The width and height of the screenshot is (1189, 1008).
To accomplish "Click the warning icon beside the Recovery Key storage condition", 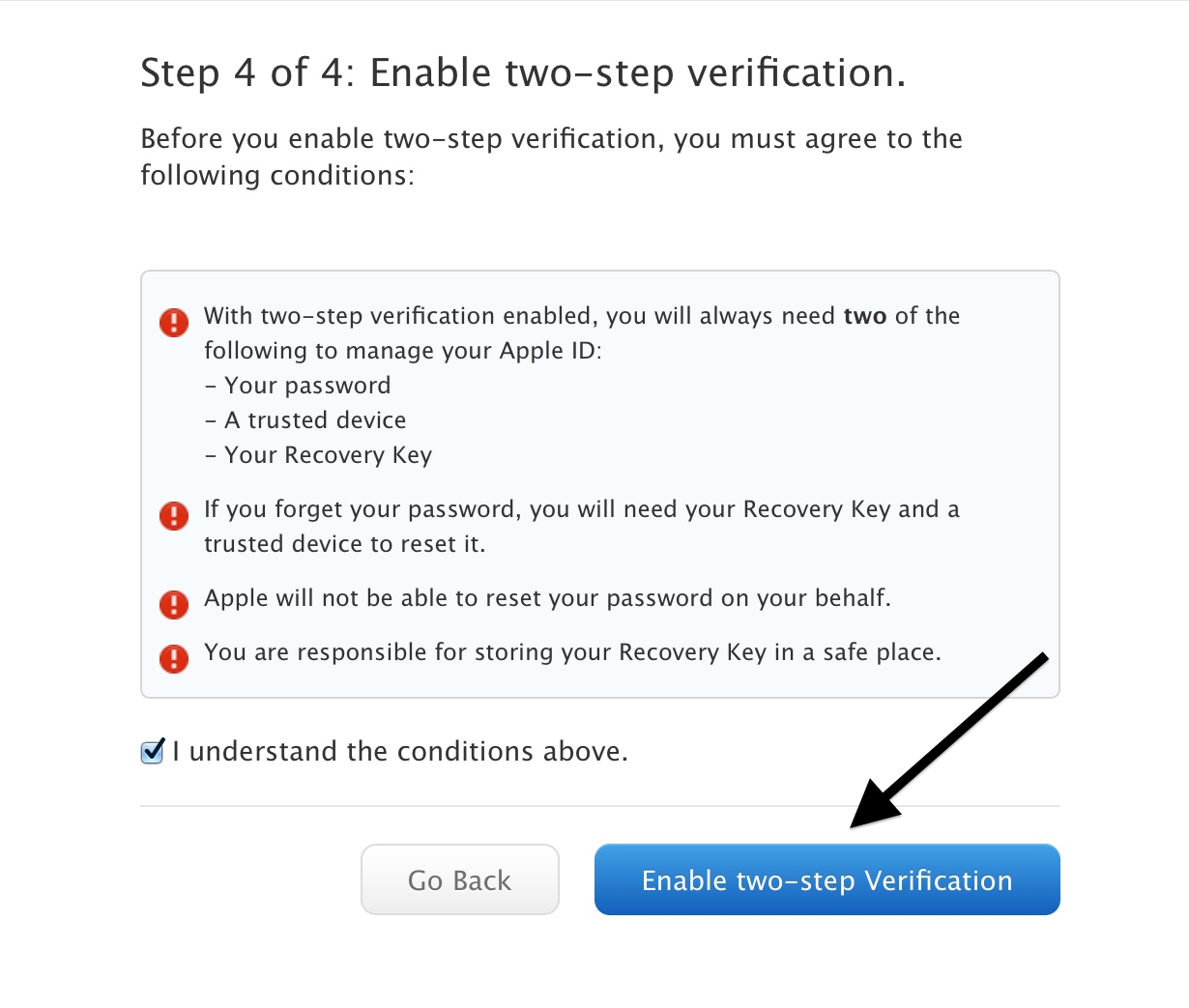I will click(174, 658).
